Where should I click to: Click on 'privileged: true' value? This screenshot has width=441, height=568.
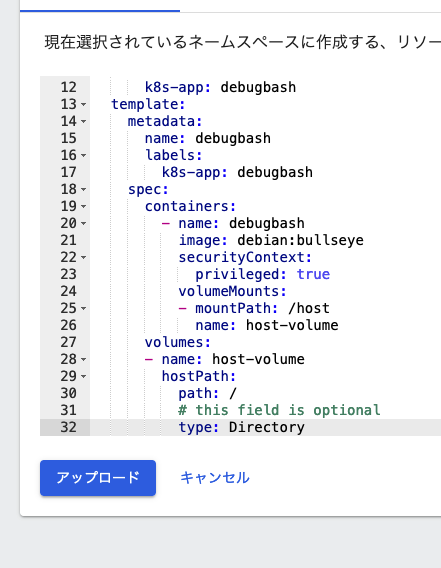point(313,274)
